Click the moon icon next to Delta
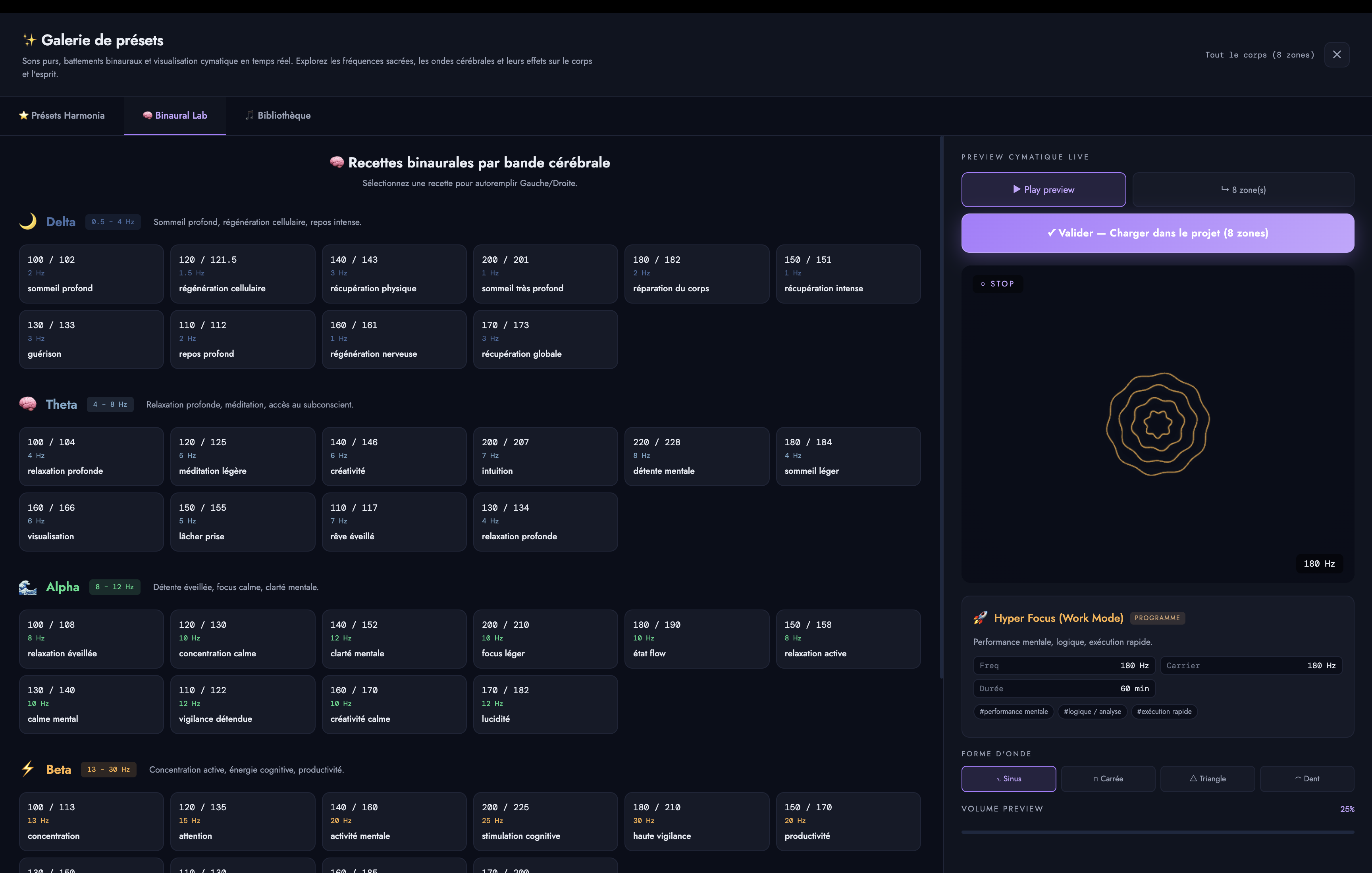This screenshot has width=1372, height=873. 28,221
